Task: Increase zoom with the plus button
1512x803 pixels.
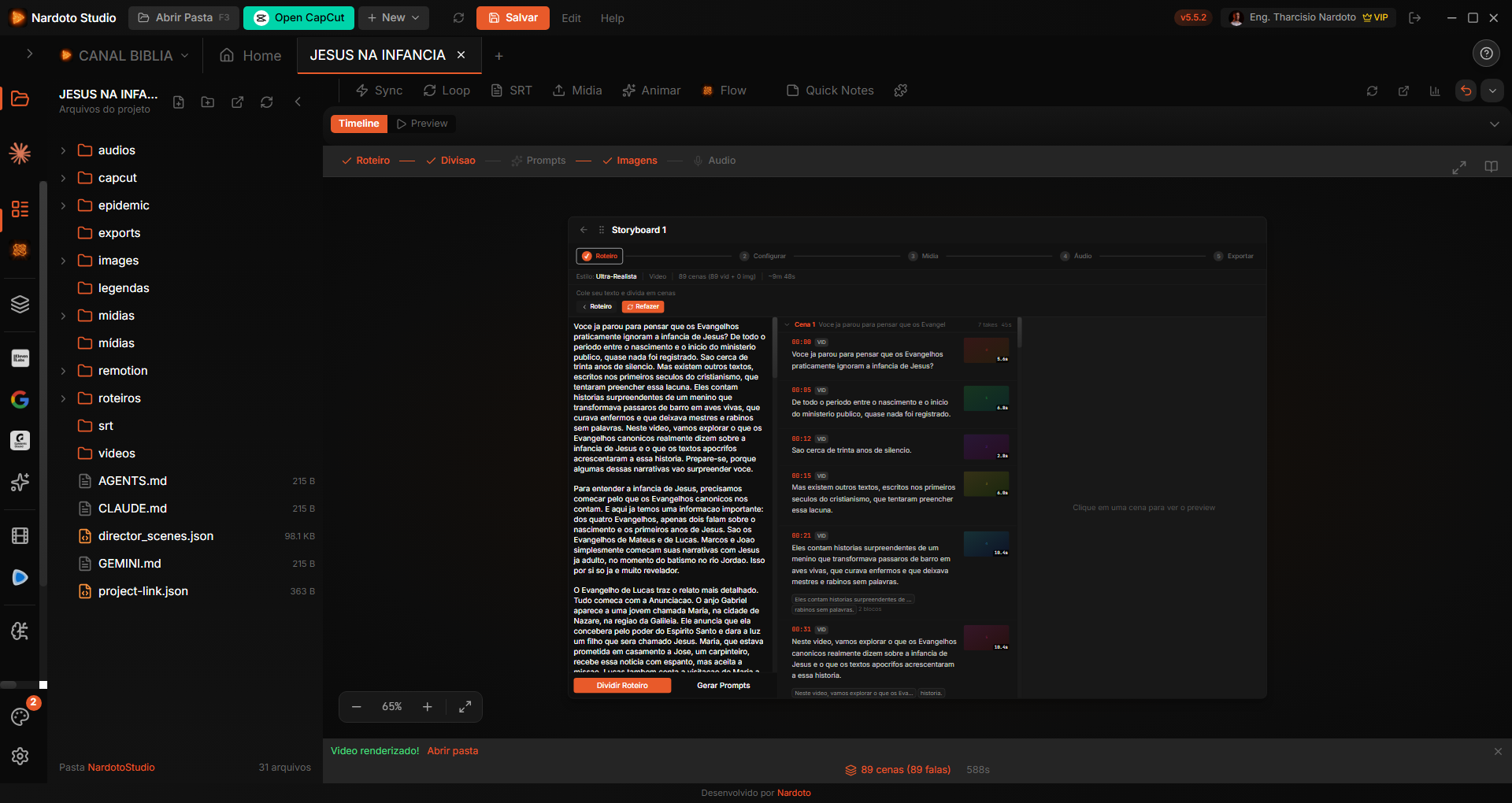Action: (428, 707)
